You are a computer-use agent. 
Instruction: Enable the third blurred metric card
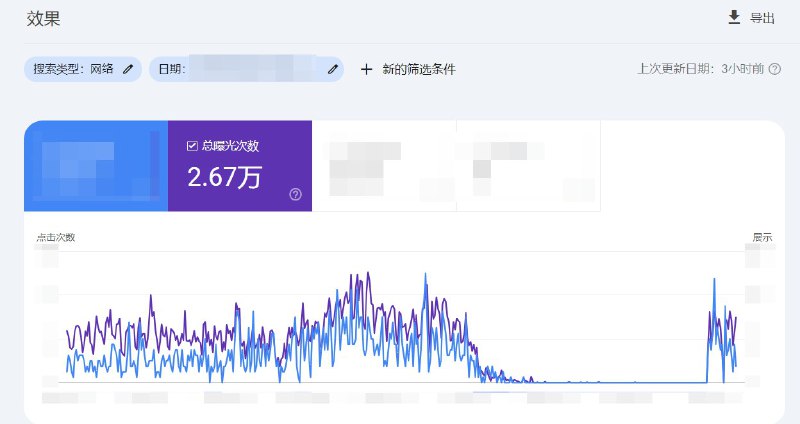(384, 166)
